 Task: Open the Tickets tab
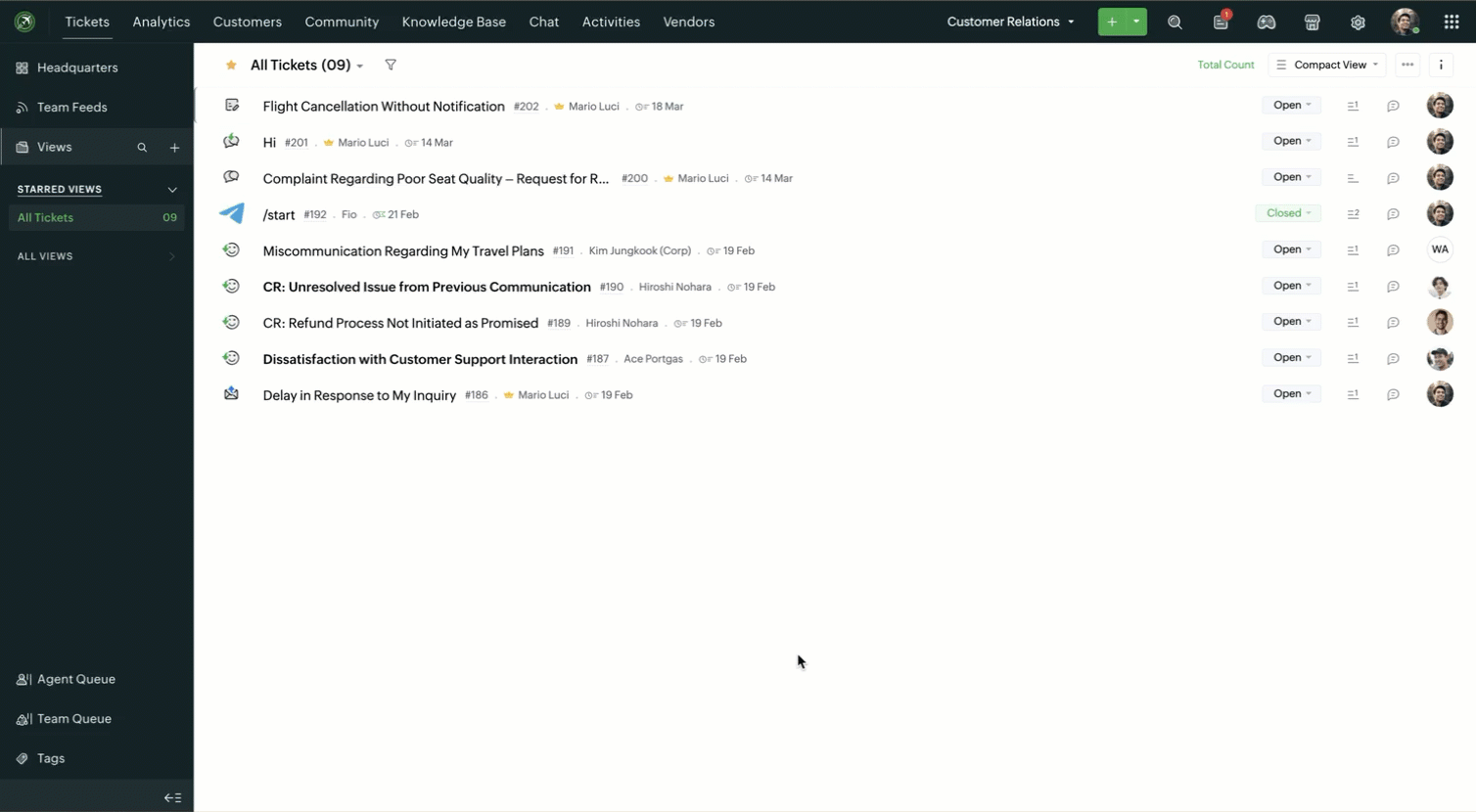click(87, 22)
